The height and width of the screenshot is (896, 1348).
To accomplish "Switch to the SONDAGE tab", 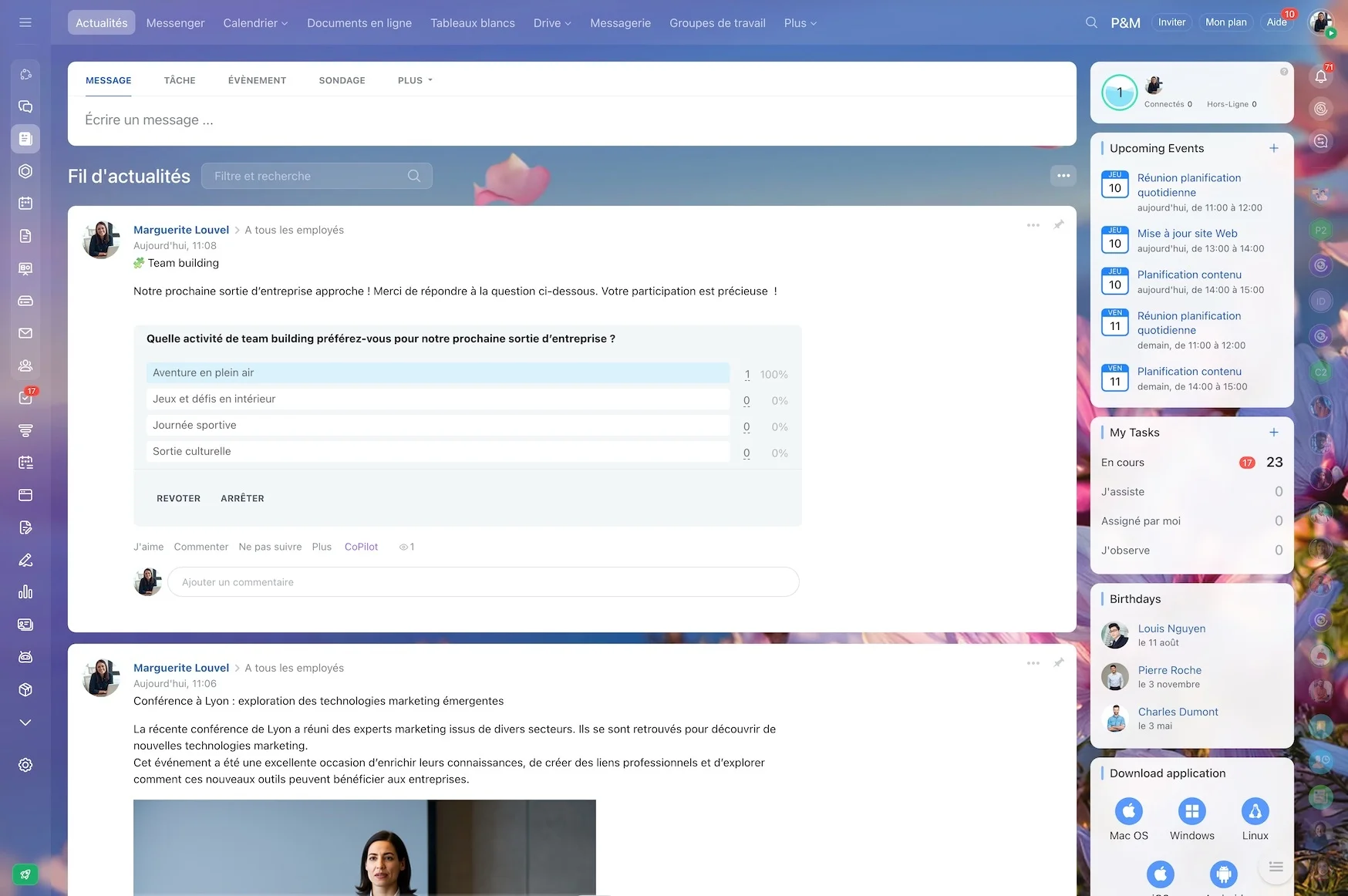I will coord(342,80).
